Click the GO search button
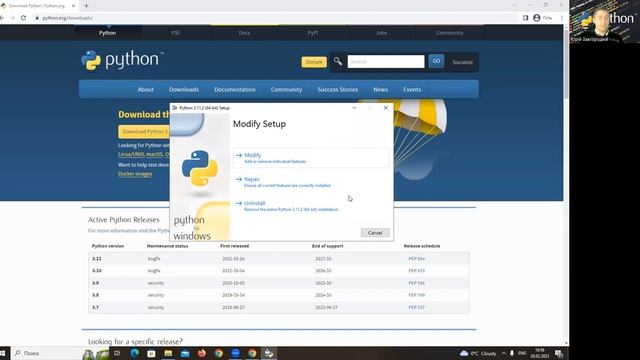 coord(436,61)
